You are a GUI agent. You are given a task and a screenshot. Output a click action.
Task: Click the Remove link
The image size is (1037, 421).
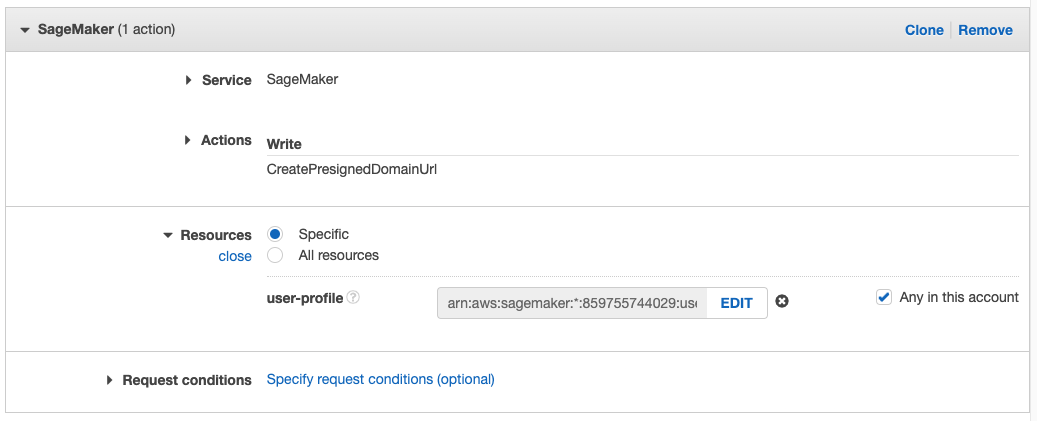tap(985, 30)
